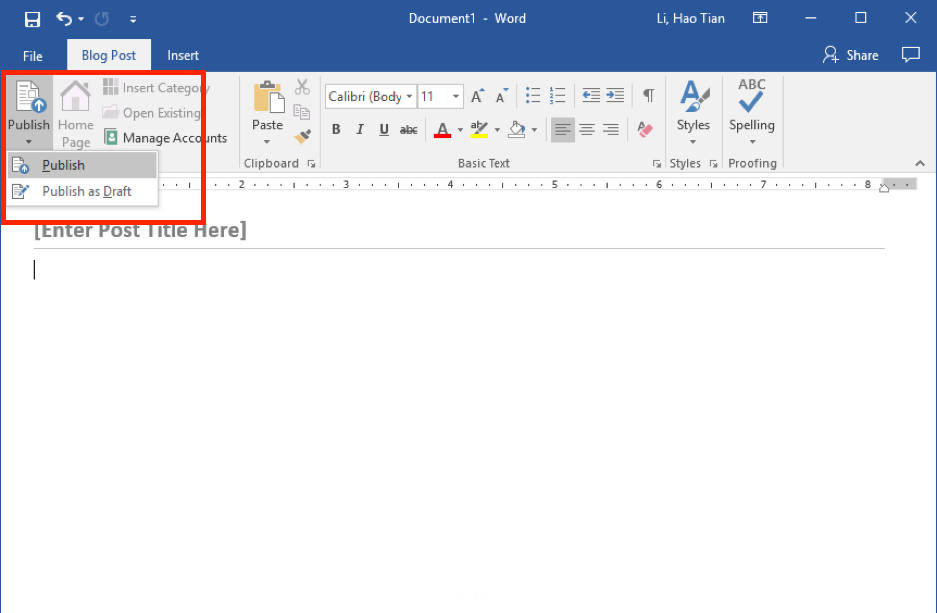The width and height of the screenshot is (937, 613).
Task: Undo the last action
Action: pyautogui.click(x=63, y=19)
